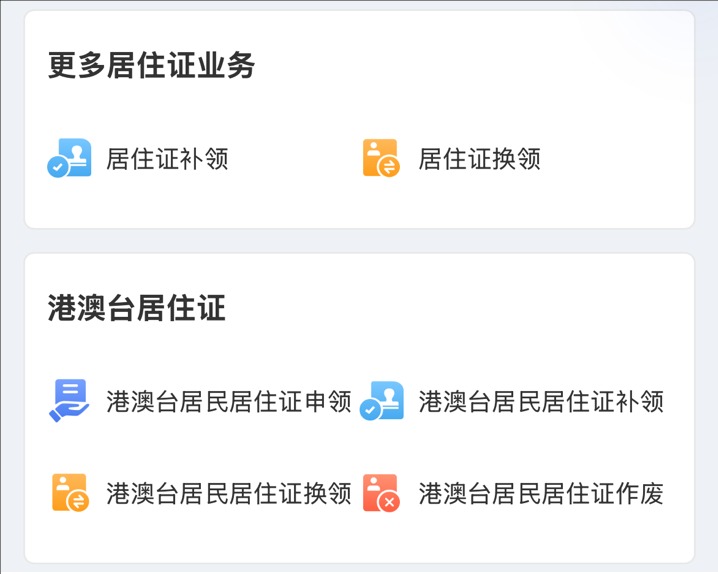The image size is (718, 574).
Task: Click the 港澳台居住证 section heading
Action: 136,308
